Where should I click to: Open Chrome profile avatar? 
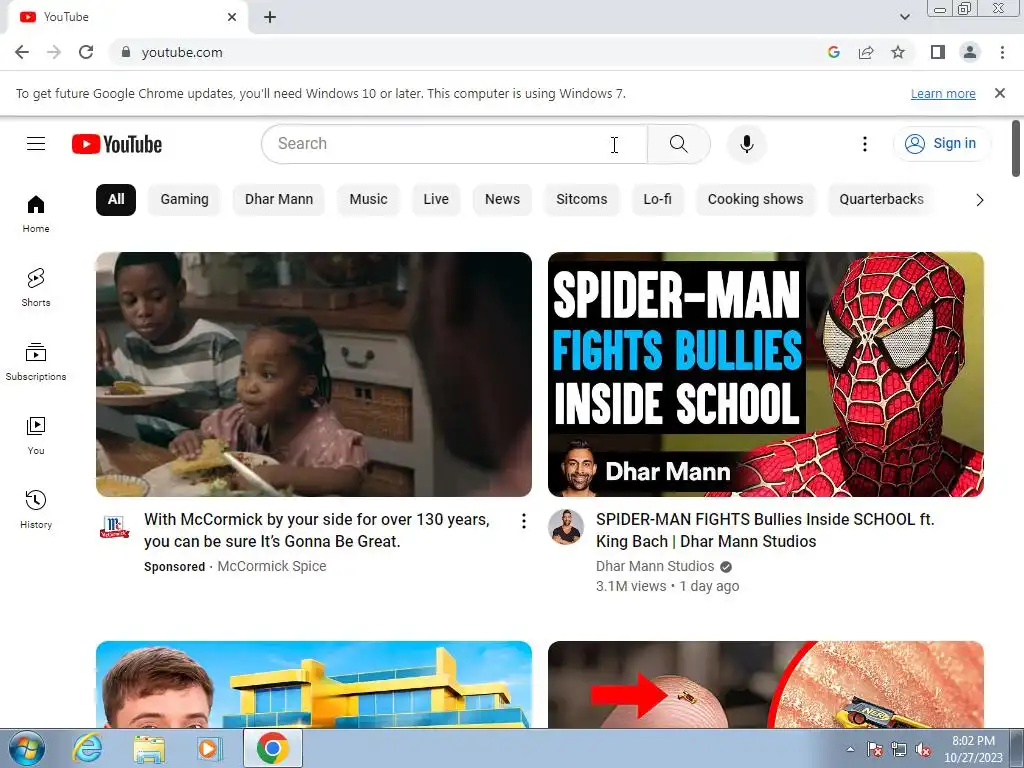[970, 52]
